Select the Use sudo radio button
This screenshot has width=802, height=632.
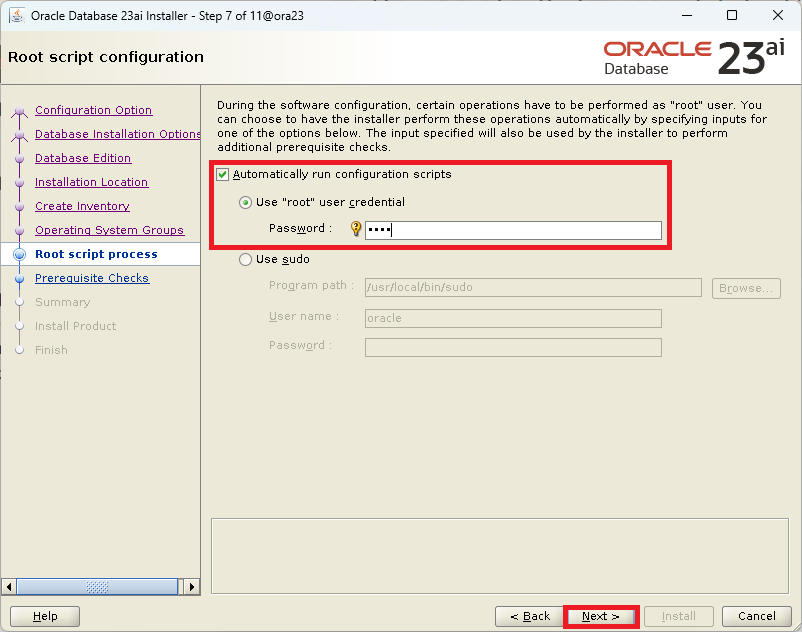tap(246, 259)
